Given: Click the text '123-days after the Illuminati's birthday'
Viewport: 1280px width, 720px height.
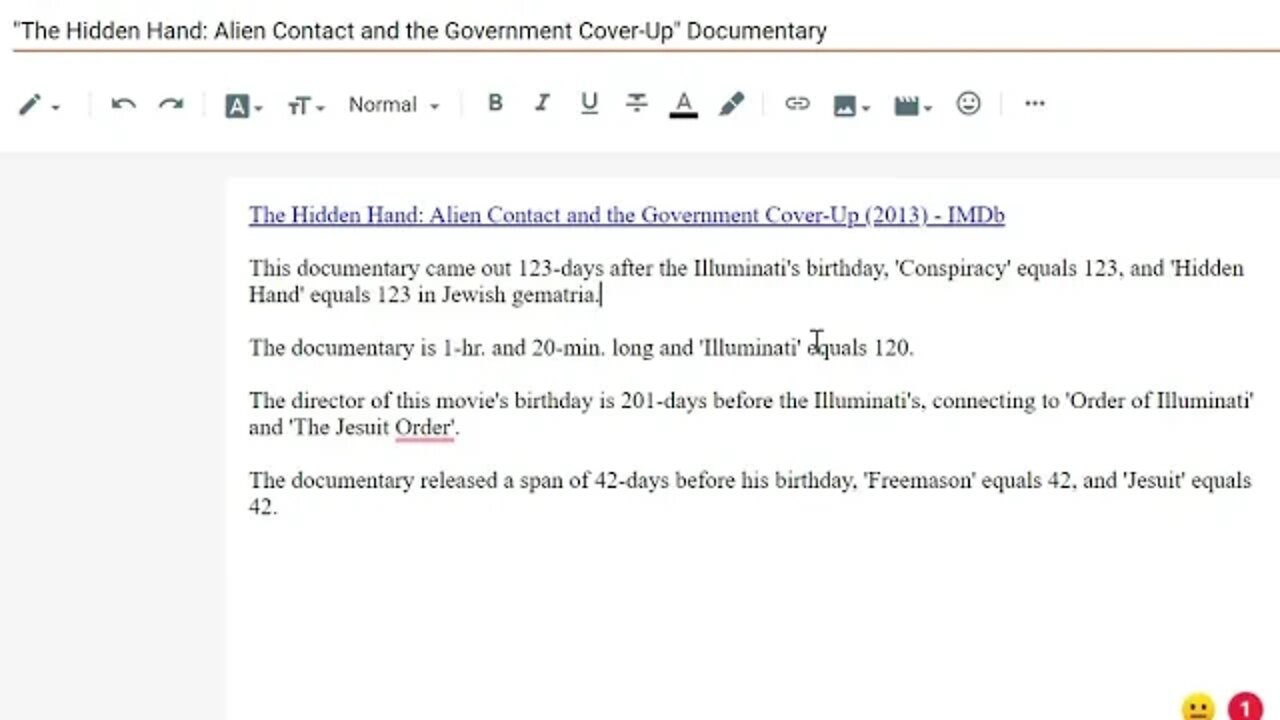Looking at the screenshot, I should tap(702, 268).
